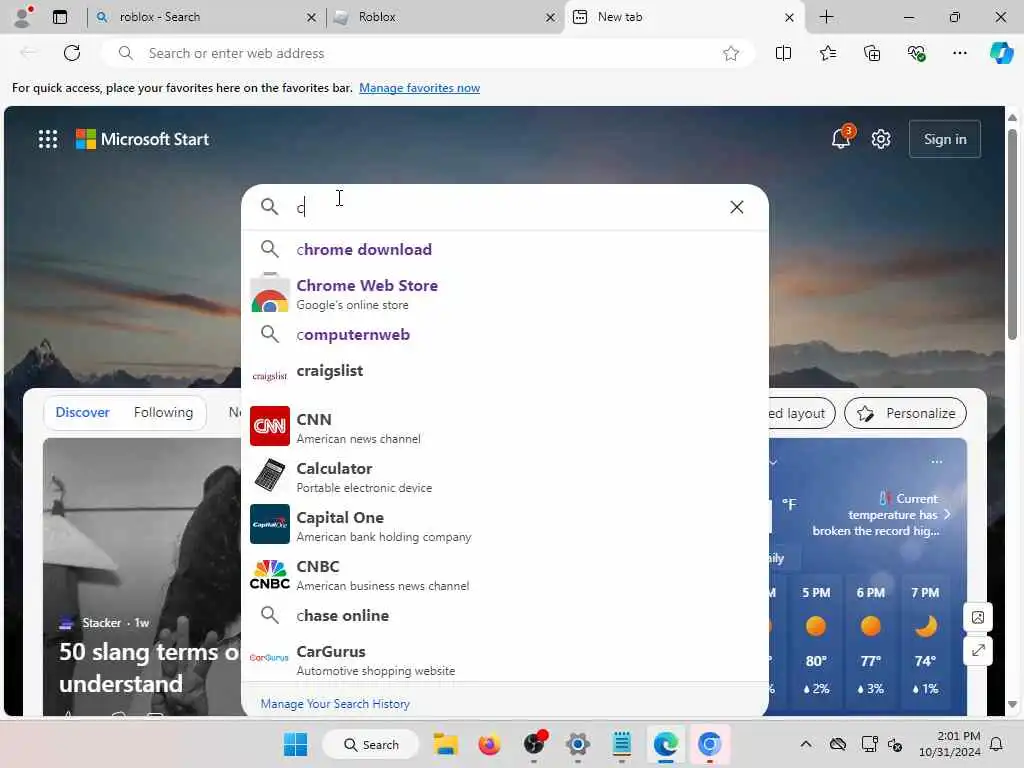
Task: Open a new tab with plus button
Action: 826,17
